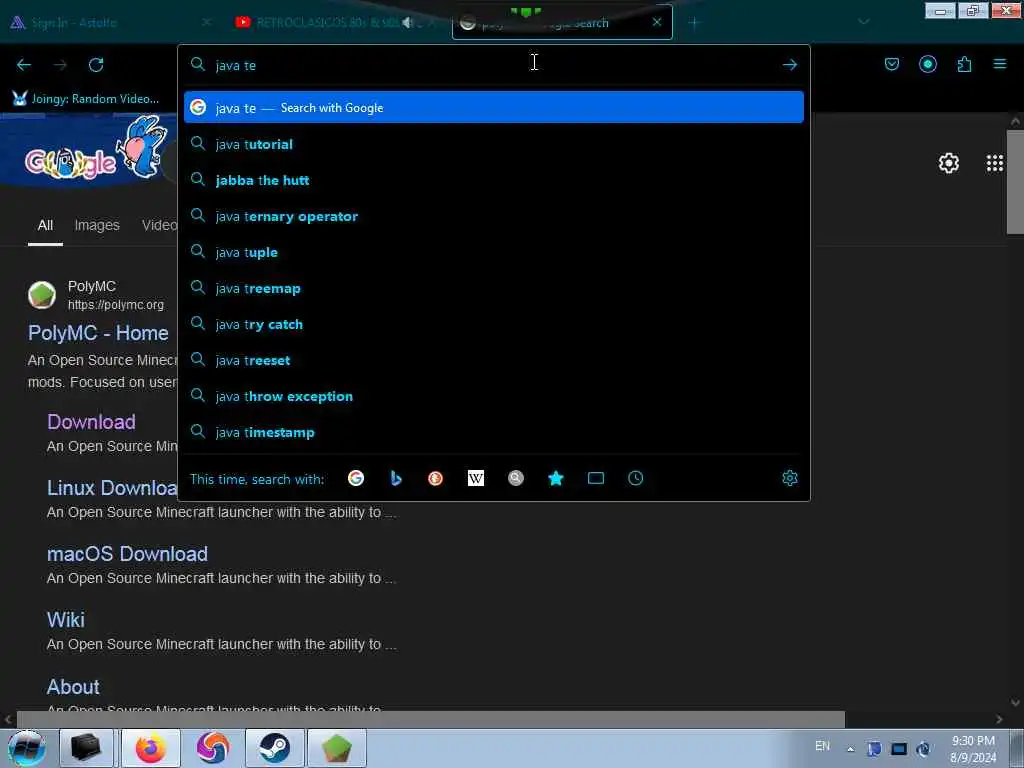
Task: Pick the 'java ternary operator' suggestion
Action: [x=494, y=216]
